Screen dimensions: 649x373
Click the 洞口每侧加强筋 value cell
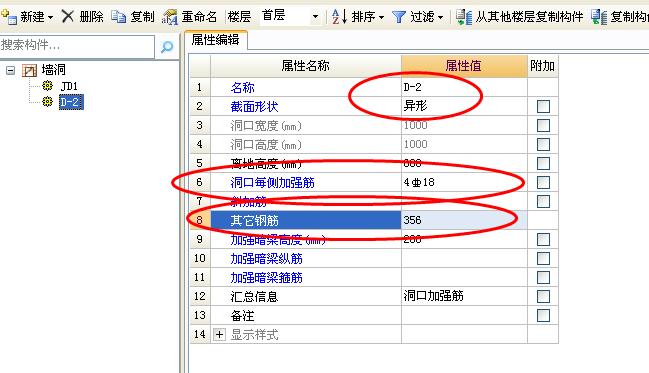[464, 183]
